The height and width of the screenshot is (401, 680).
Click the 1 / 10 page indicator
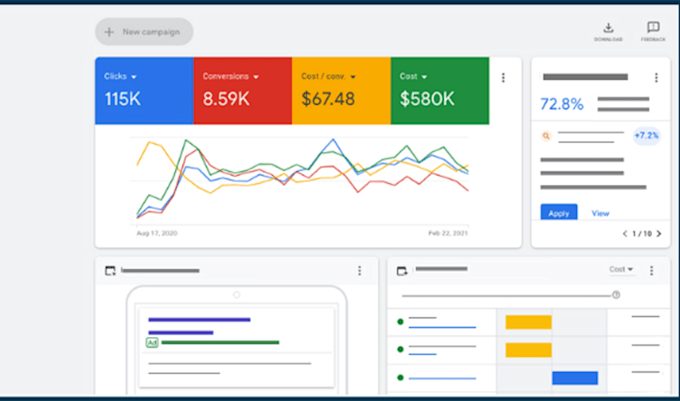pyautogui.click(x=642, y=234)
